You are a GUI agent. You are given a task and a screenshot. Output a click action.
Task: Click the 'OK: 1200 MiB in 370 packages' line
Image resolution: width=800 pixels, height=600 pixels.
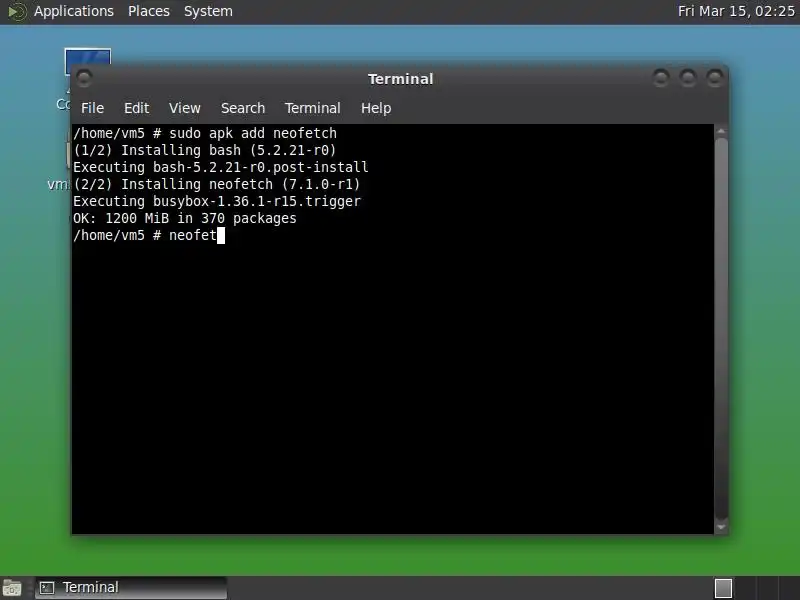click(x=185, y=218)
